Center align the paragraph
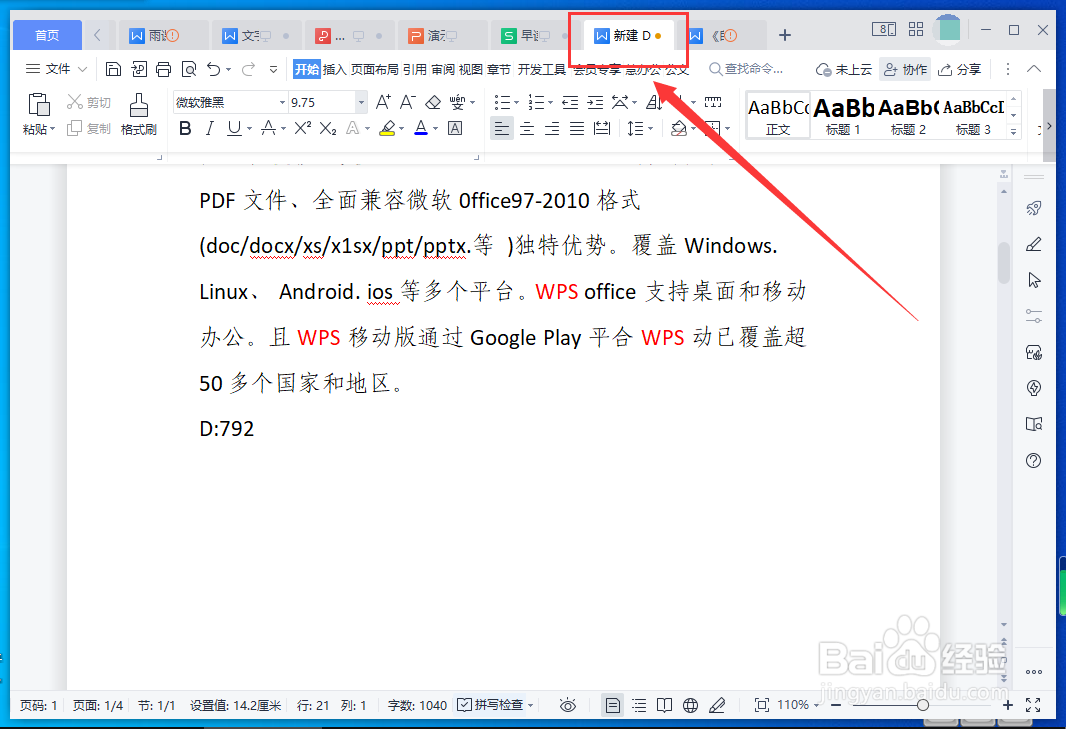1066x729 pixels. [x=527, y=128]
